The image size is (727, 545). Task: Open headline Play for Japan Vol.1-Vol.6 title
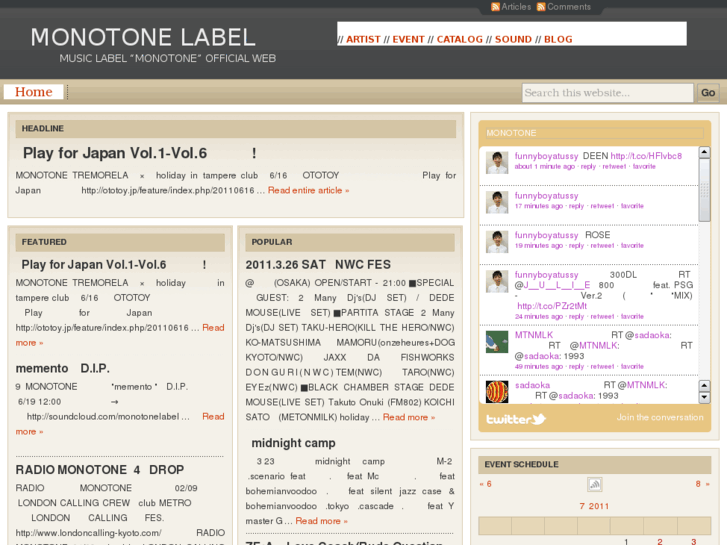coord(139,153)
